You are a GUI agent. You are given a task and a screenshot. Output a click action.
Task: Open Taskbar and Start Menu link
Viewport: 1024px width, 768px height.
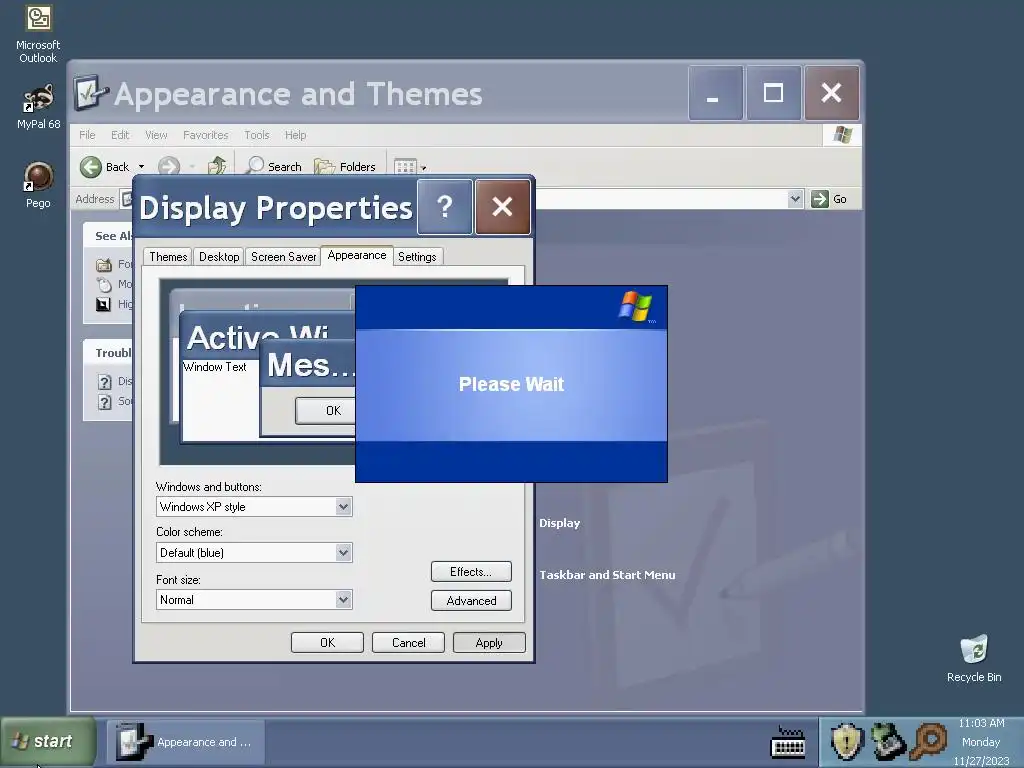(x=607, y=575)
